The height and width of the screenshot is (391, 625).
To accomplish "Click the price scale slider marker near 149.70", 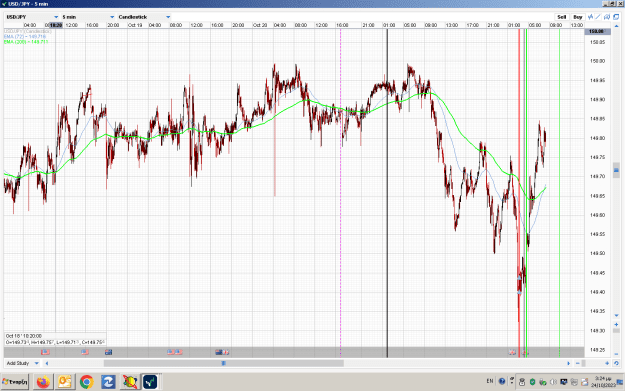I will tap(616, 170).
